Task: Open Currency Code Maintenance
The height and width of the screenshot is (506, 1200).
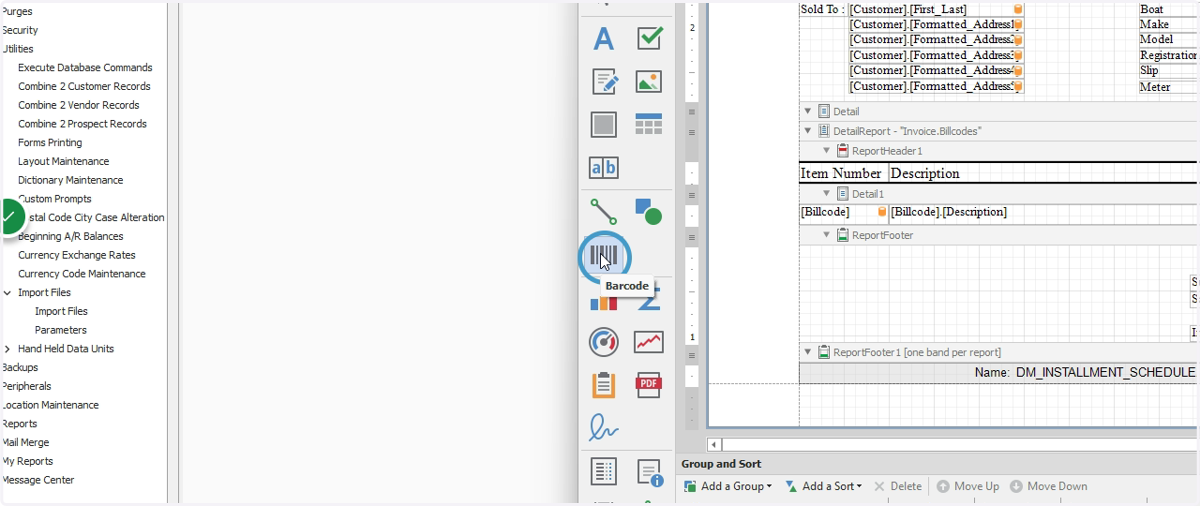Action: click(x=82, y=274)
